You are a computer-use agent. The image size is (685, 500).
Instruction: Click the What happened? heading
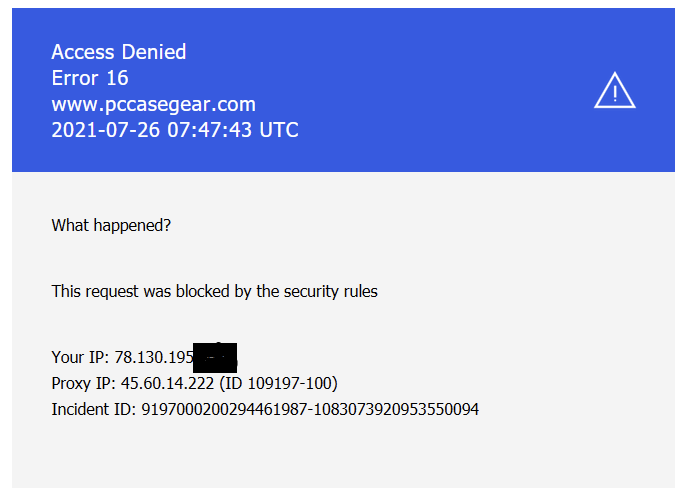tap(111, 226)
